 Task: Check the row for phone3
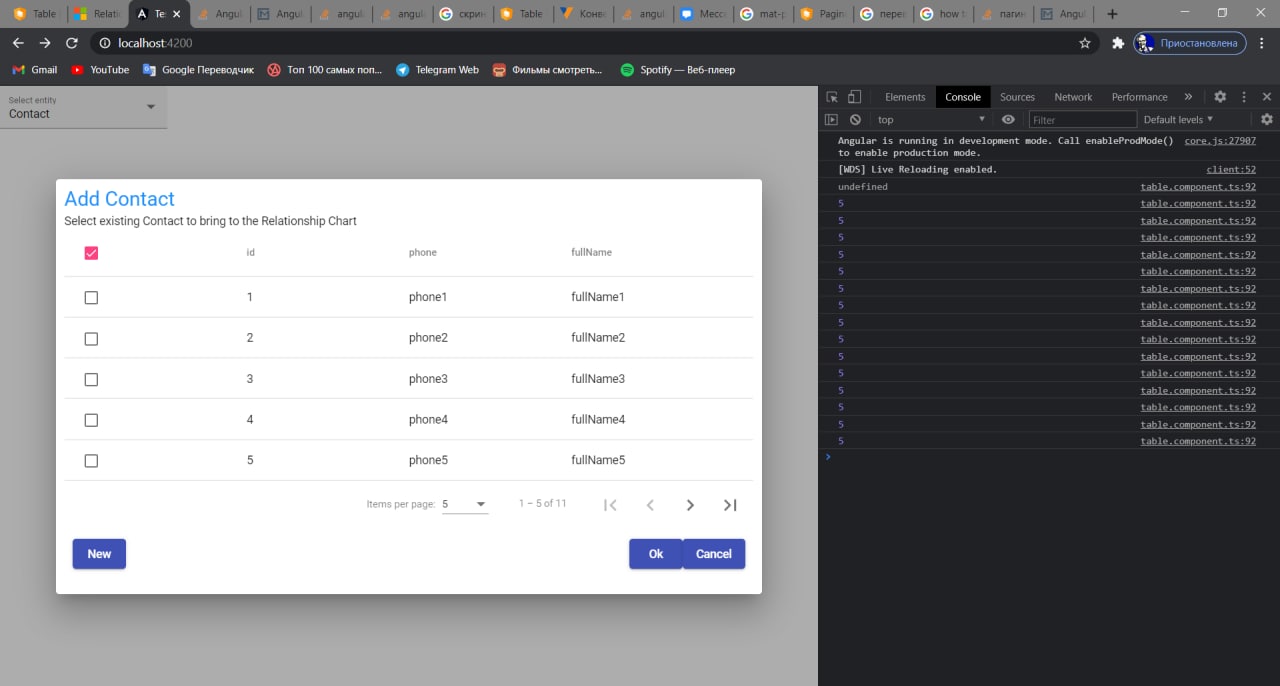[91, 380]
